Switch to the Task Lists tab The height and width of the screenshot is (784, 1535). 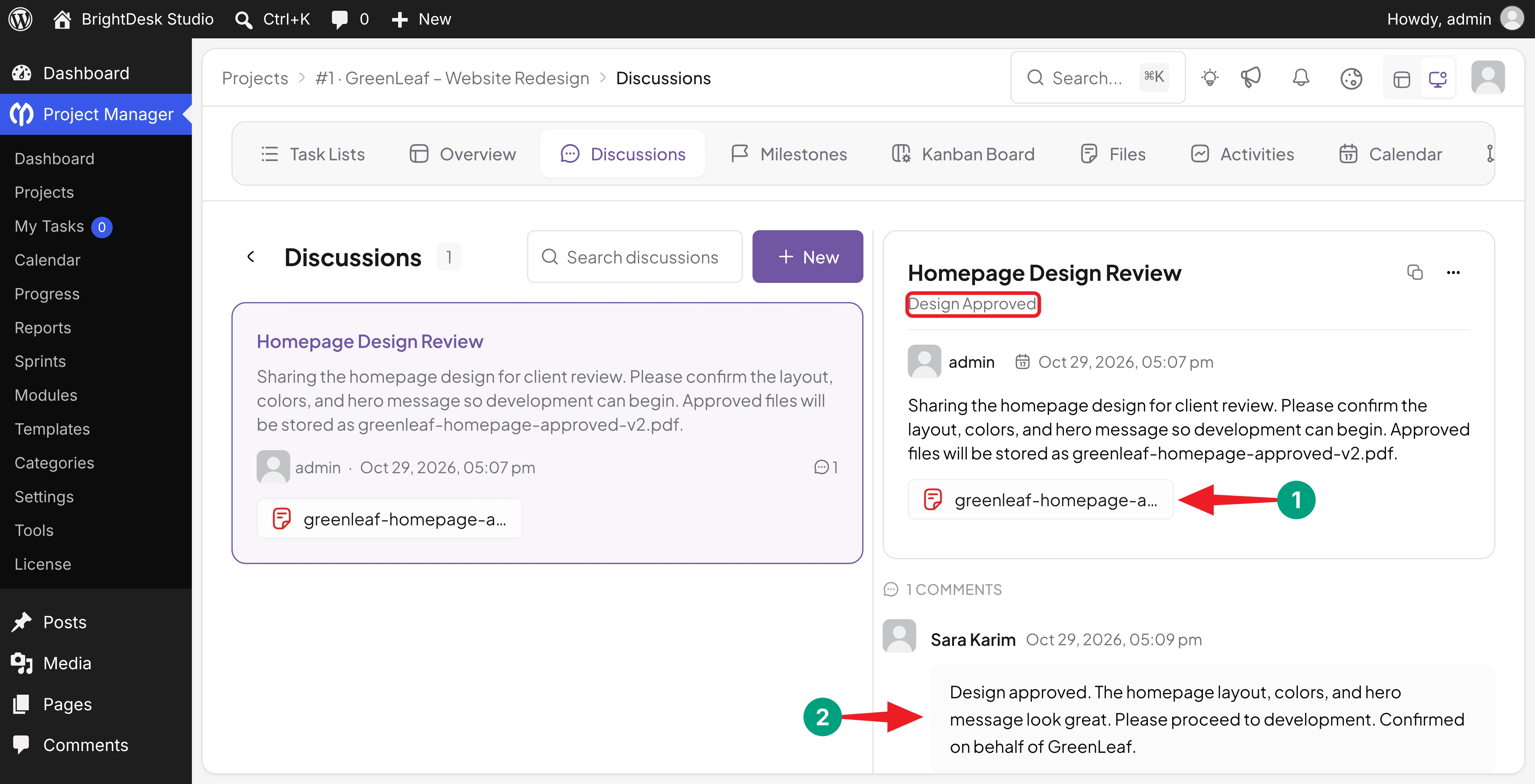(x=312, y=154)
